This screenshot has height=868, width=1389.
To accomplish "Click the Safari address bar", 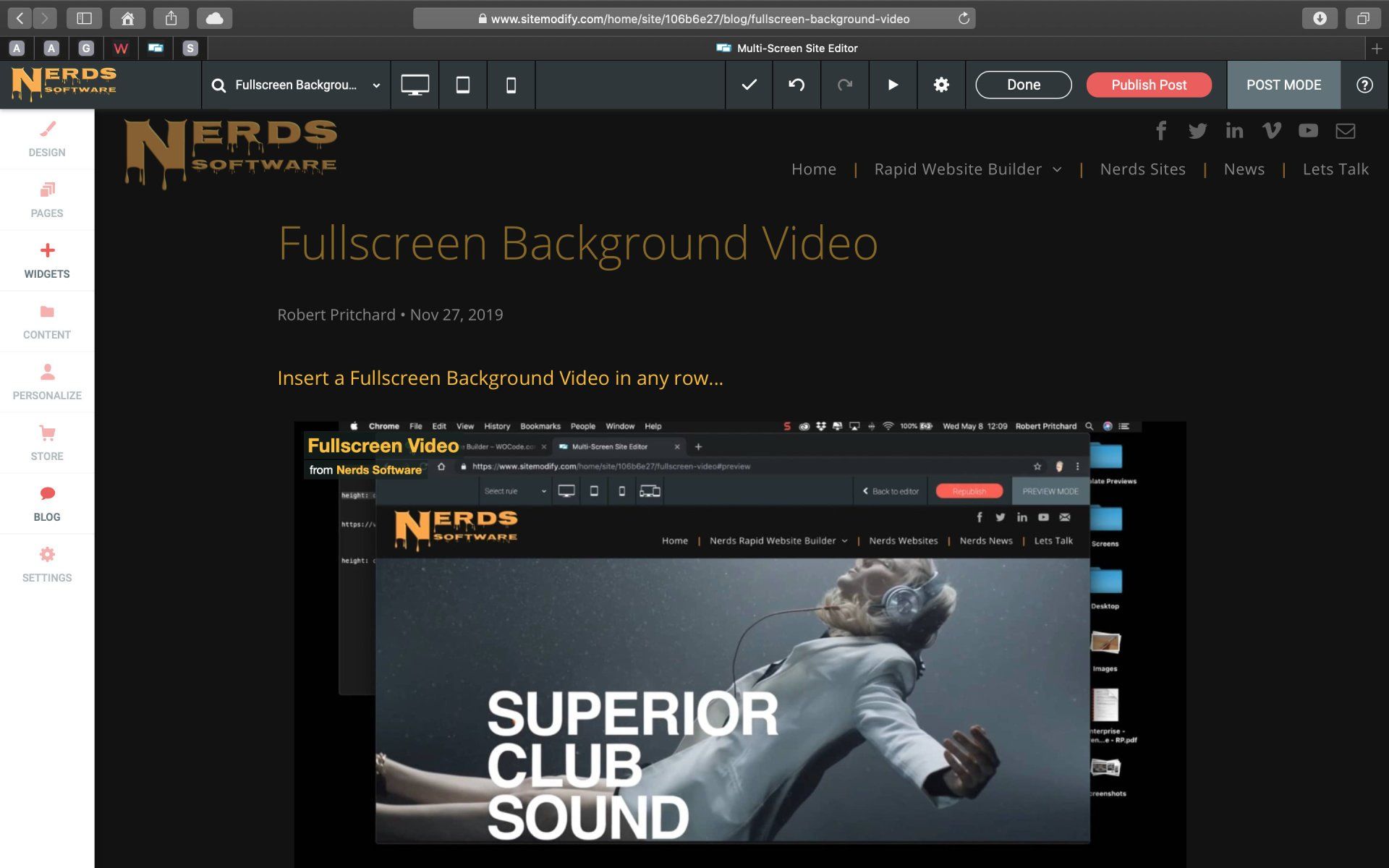I will pyautogui.click(x=693, y=19).
